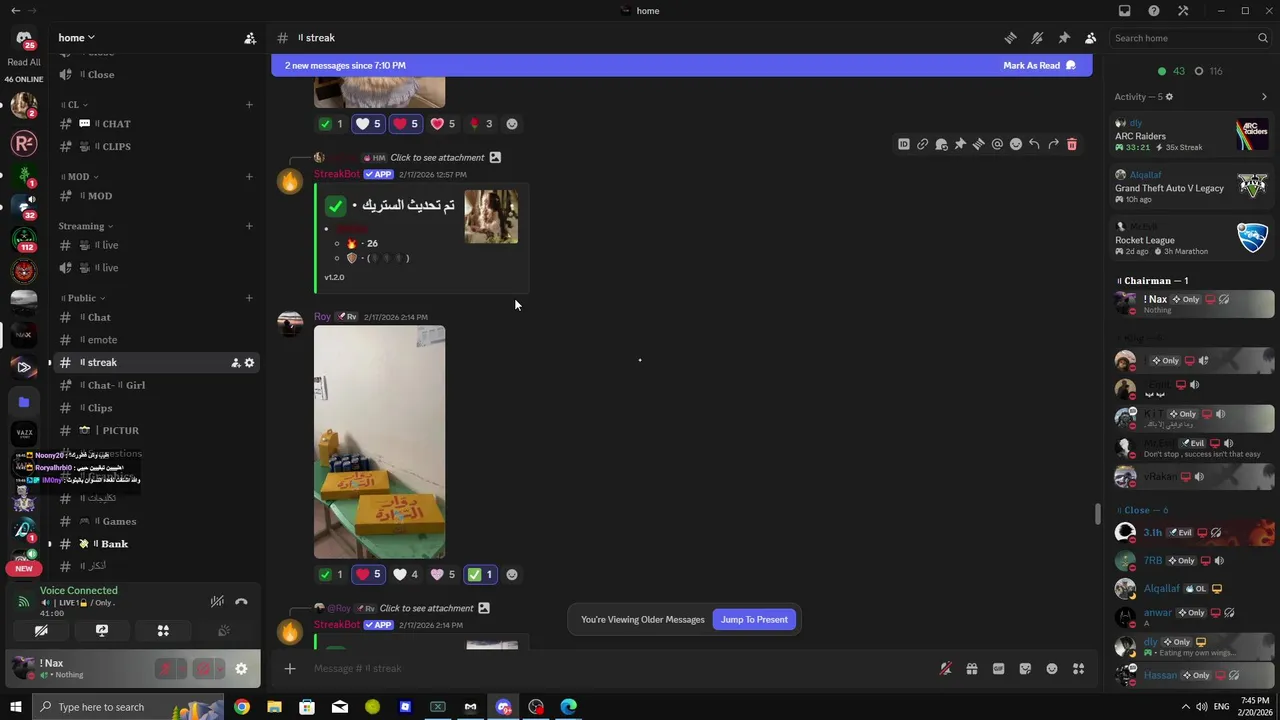Undeafen headphones in user panel
The width and height of the screenshot is (1280, 720).
(204, 669)
